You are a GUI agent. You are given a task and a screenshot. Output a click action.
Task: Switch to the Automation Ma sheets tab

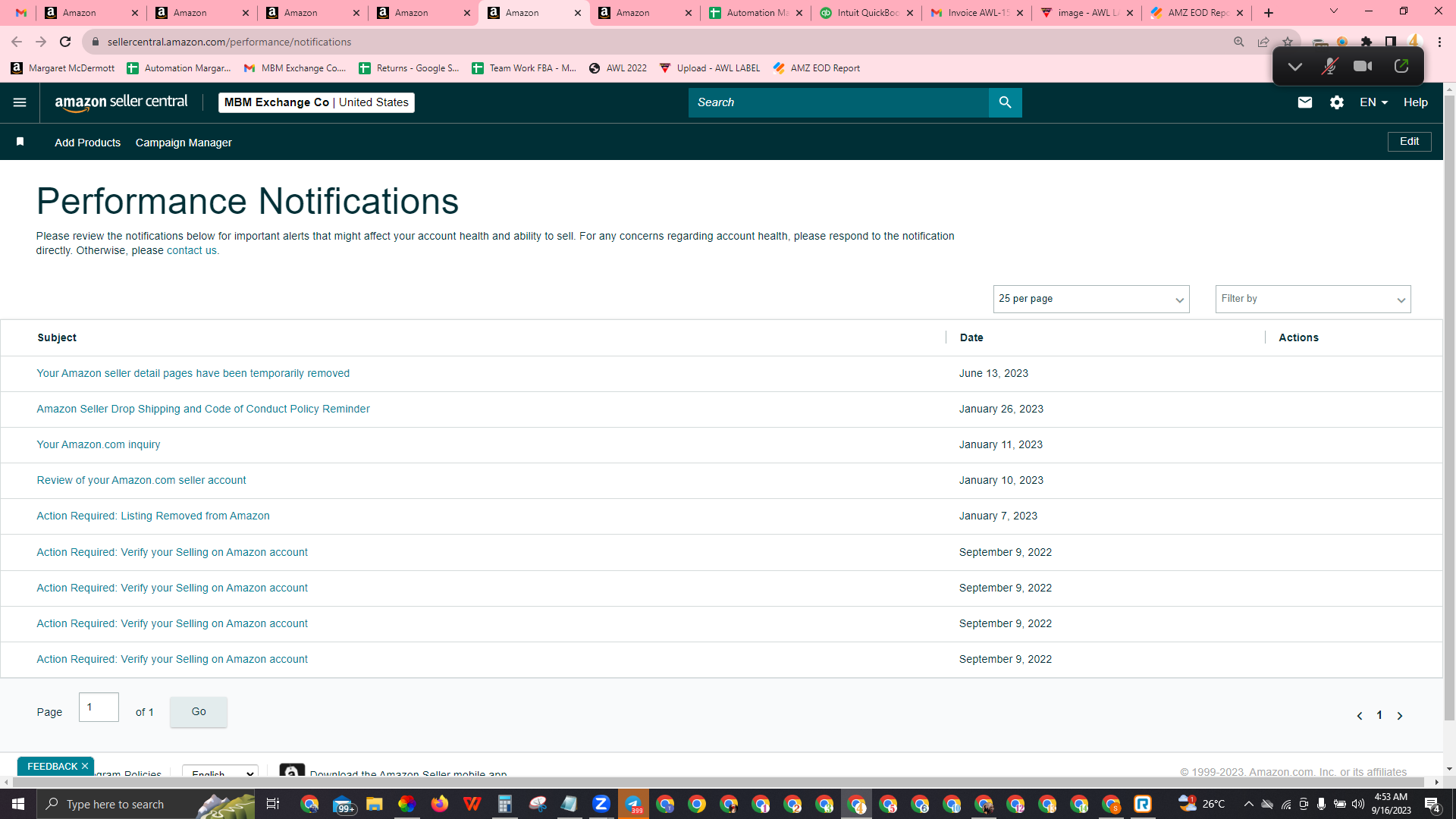point(755,13)
